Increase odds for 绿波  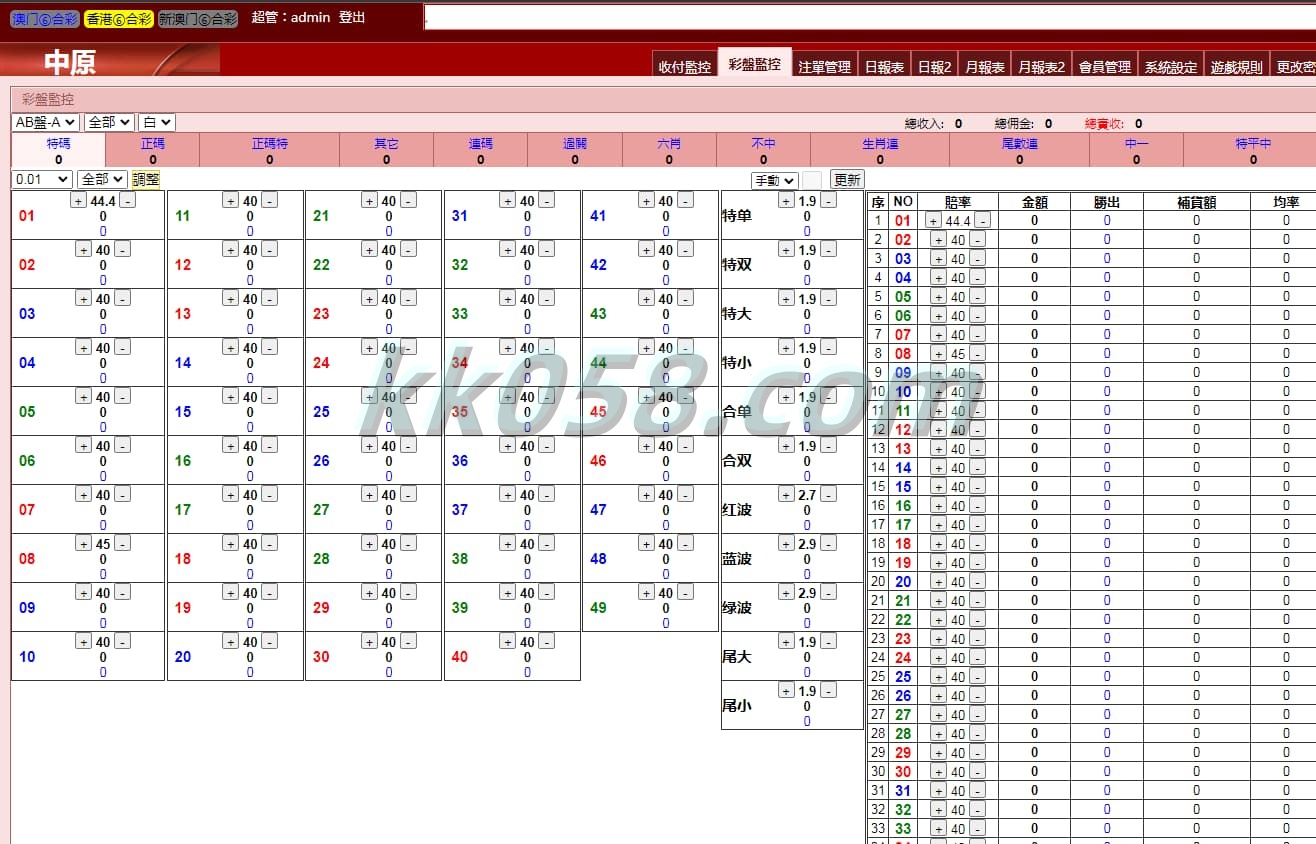(787, 593)
